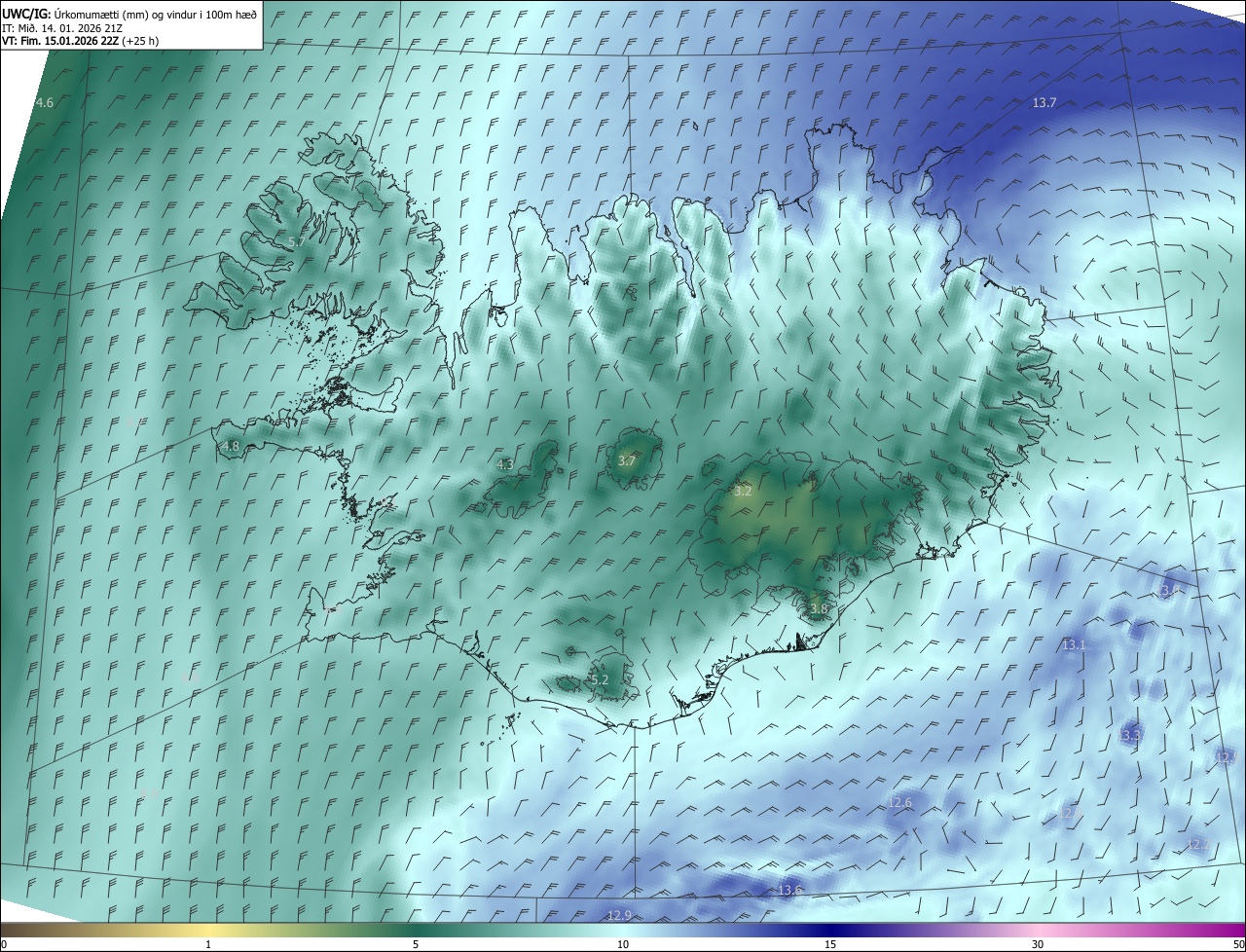This screenshot has width=1246, height=952.
Task: Click the 4.6 value near the northwest corner
Action: tap(45, 102)
